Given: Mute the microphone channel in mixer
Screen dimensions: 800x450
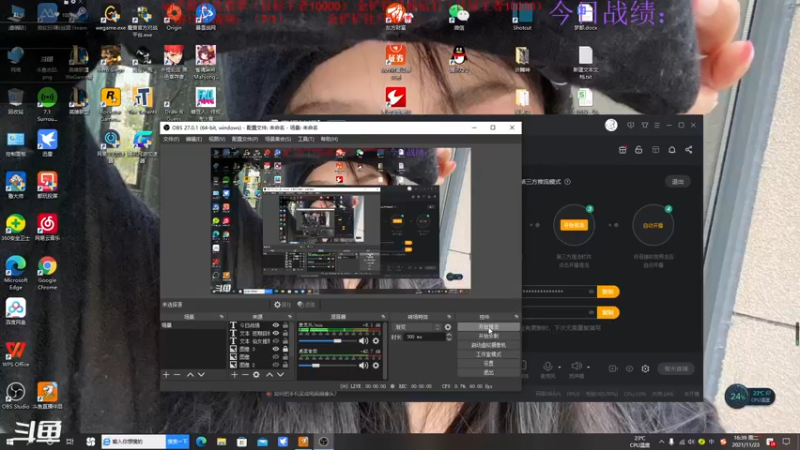Looking at the screenshot, I should (363, 341).
